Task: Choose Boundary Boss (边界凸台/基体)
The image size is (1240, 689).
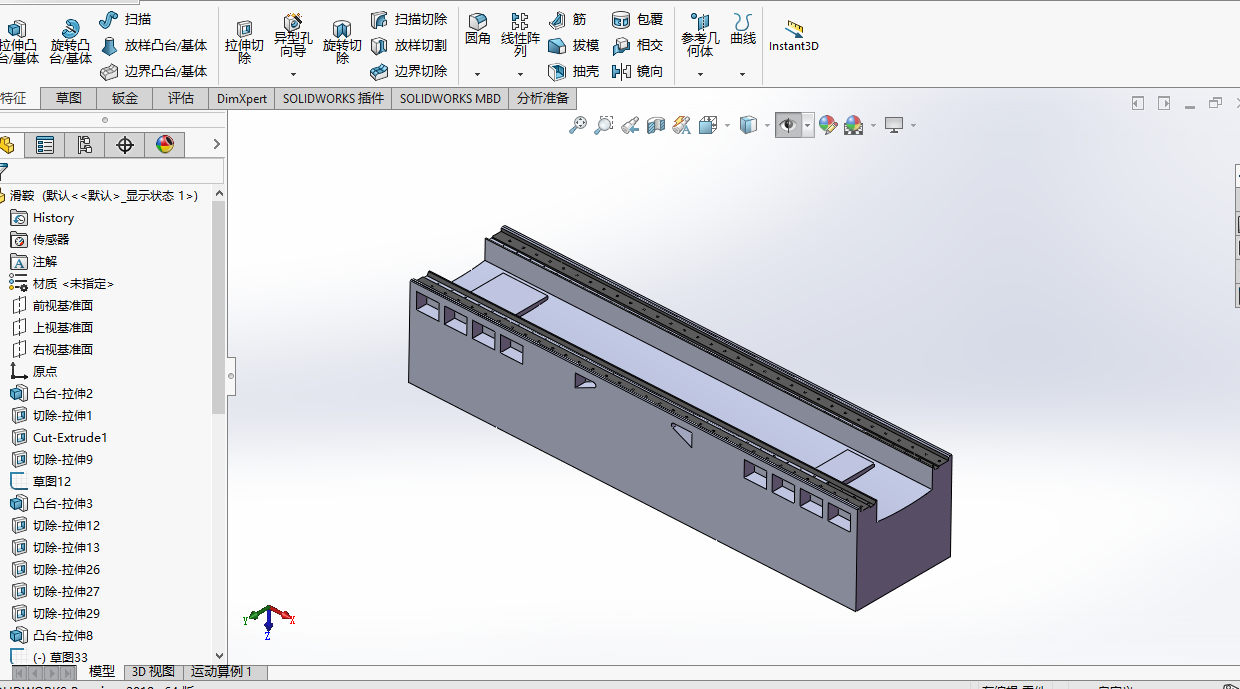Action: coord(154,71)
